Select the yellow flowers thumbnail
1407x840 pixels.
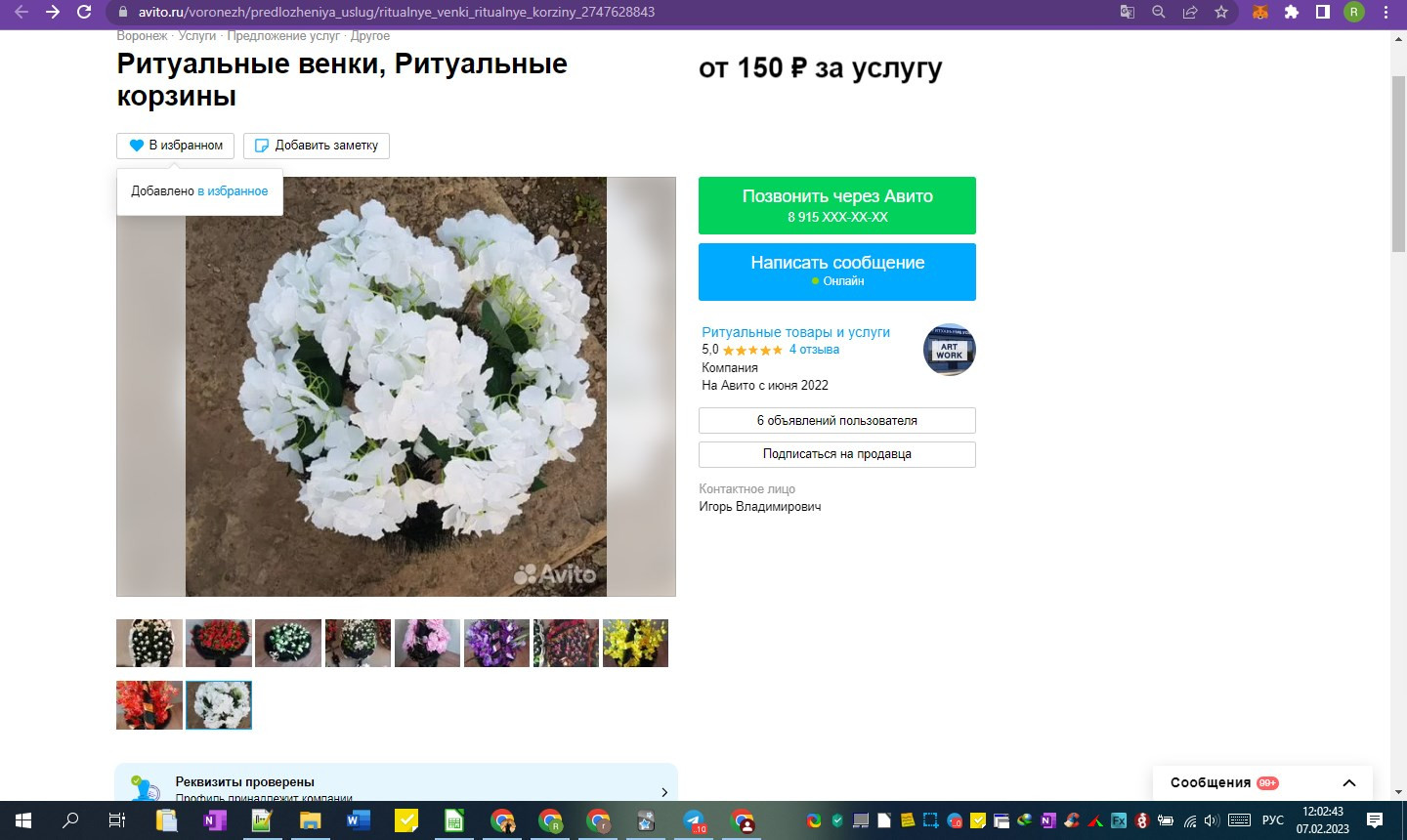[635, 644]
